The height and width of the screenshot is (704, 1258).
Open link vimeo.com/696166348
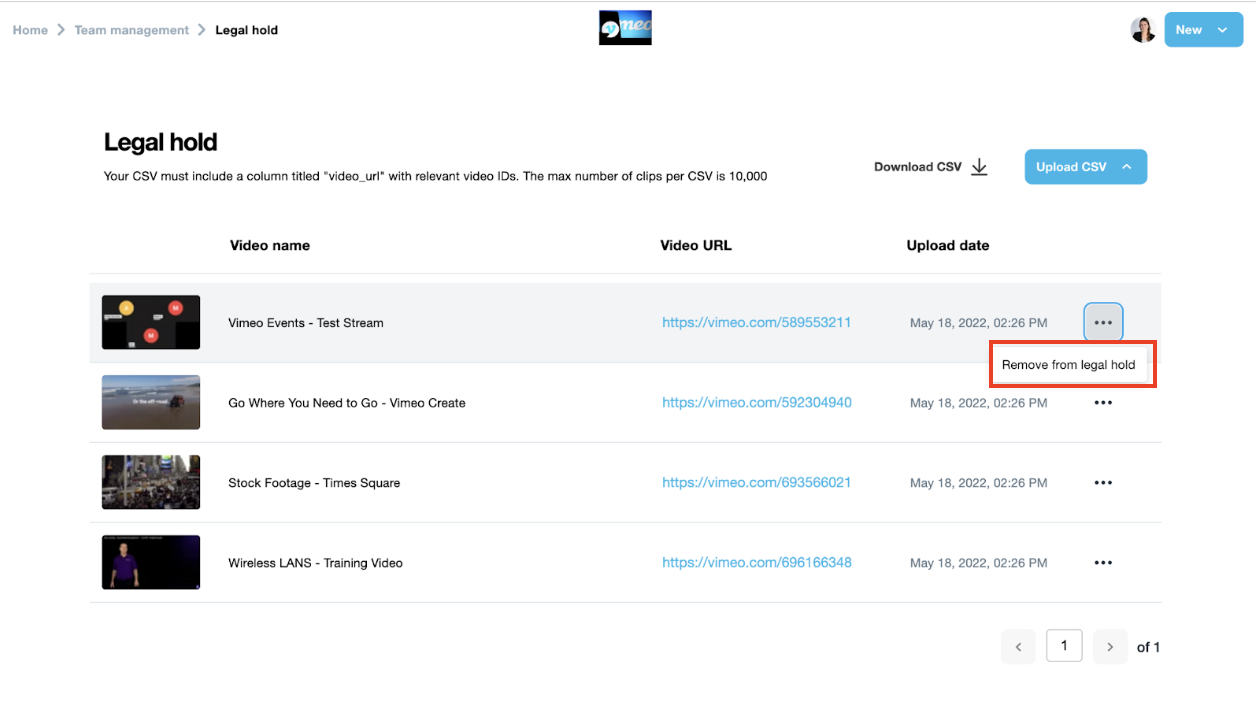(x=756, y=563)
